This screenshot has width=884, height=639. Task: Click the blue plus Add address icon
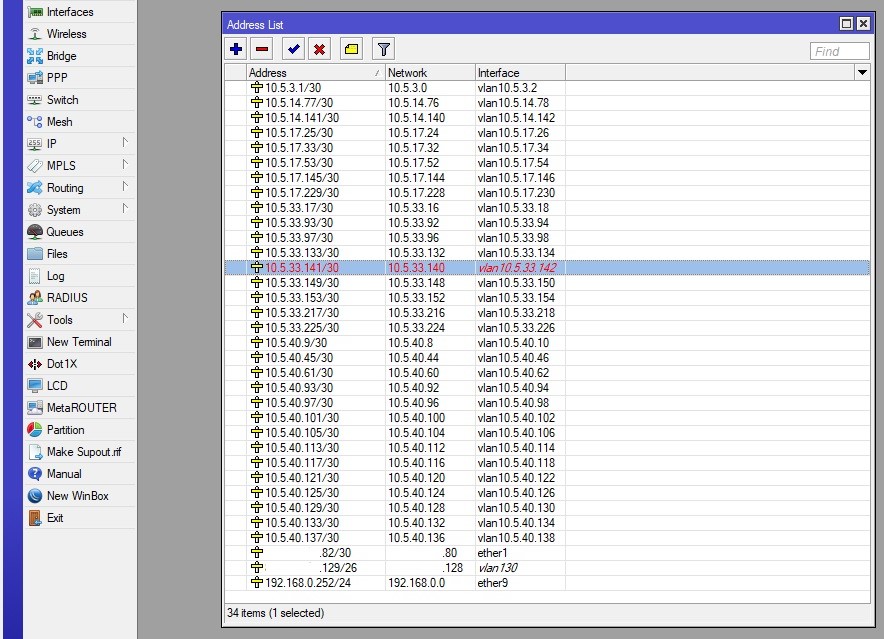point(236,50)
